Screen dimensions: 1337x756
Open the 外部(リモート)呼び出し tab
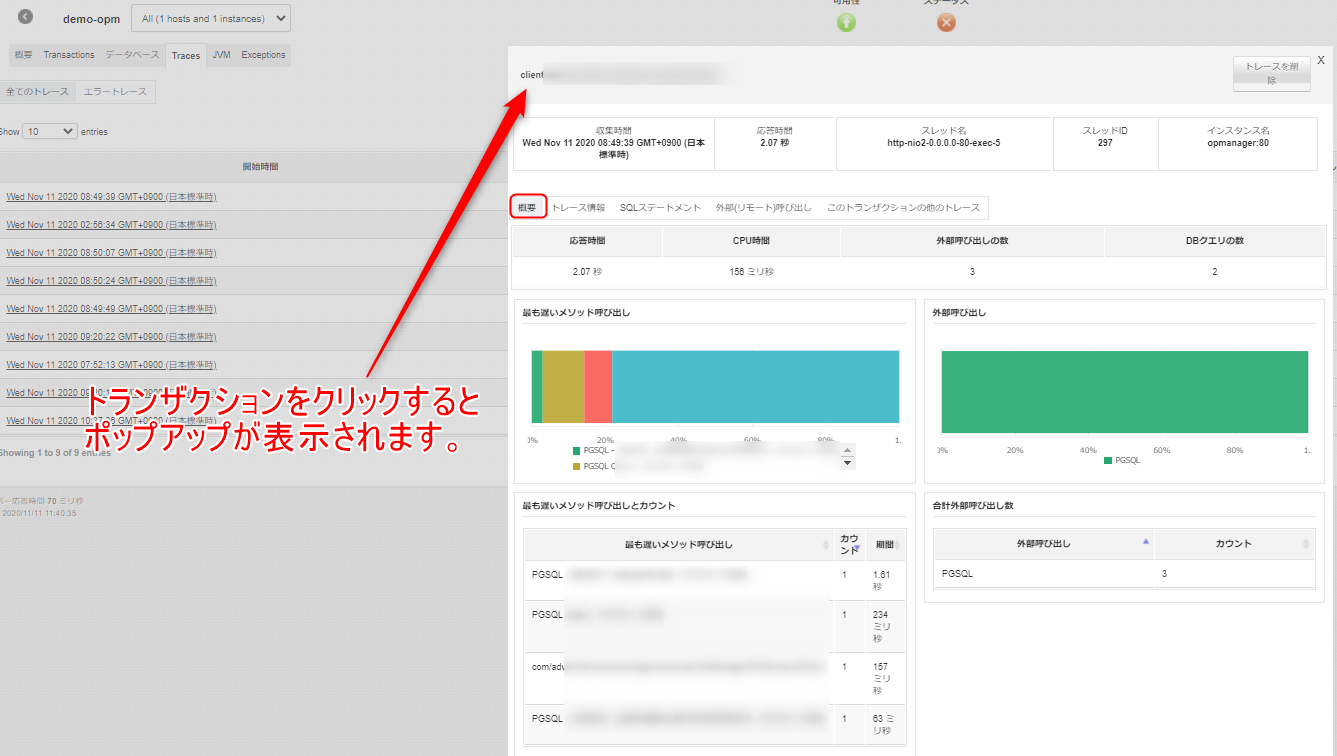coord(763,208)
